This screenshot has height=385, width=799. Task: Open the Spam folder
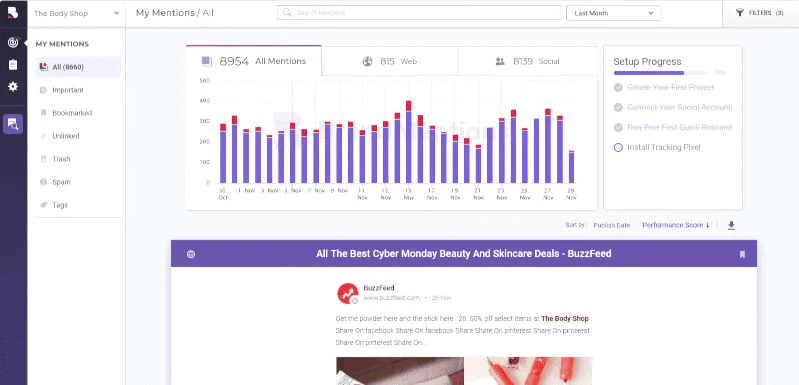(61, 182)
